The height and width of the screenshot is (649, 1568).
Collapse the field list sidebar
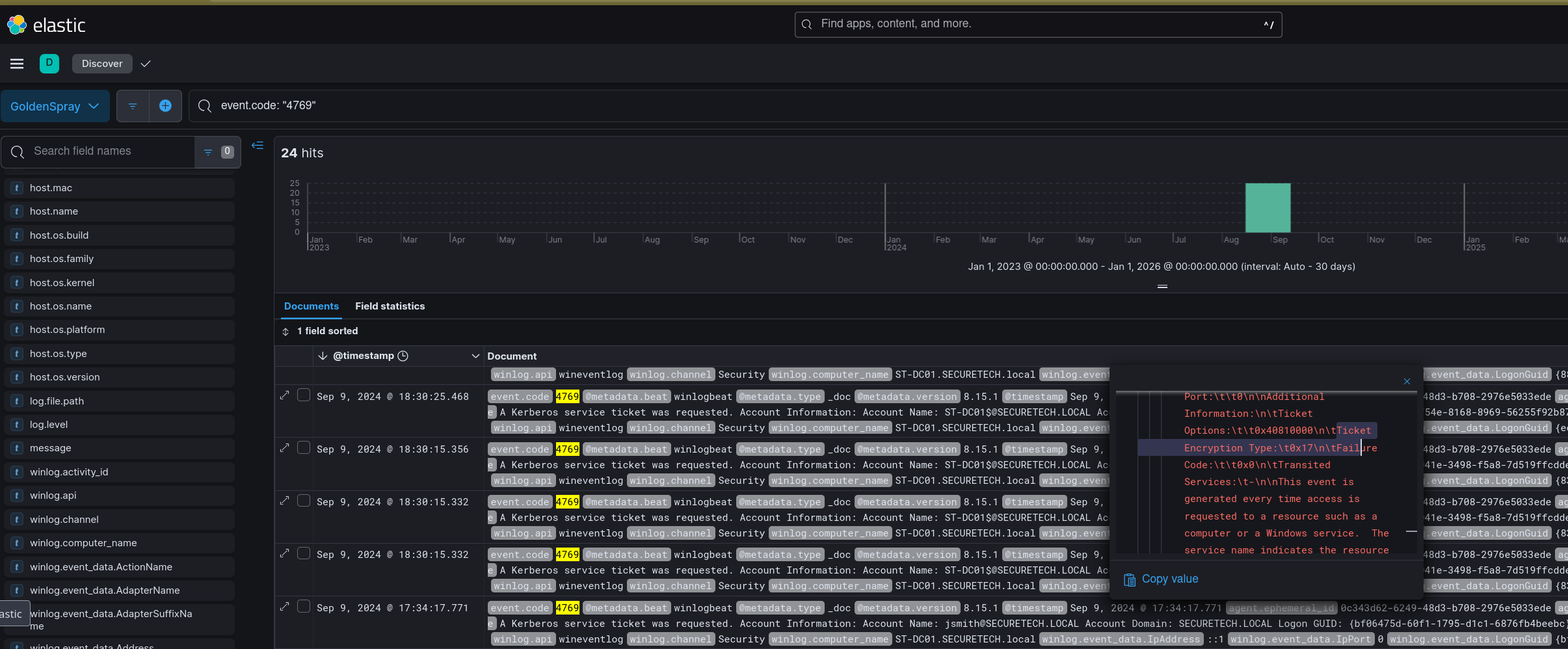[x=258, y=146]
